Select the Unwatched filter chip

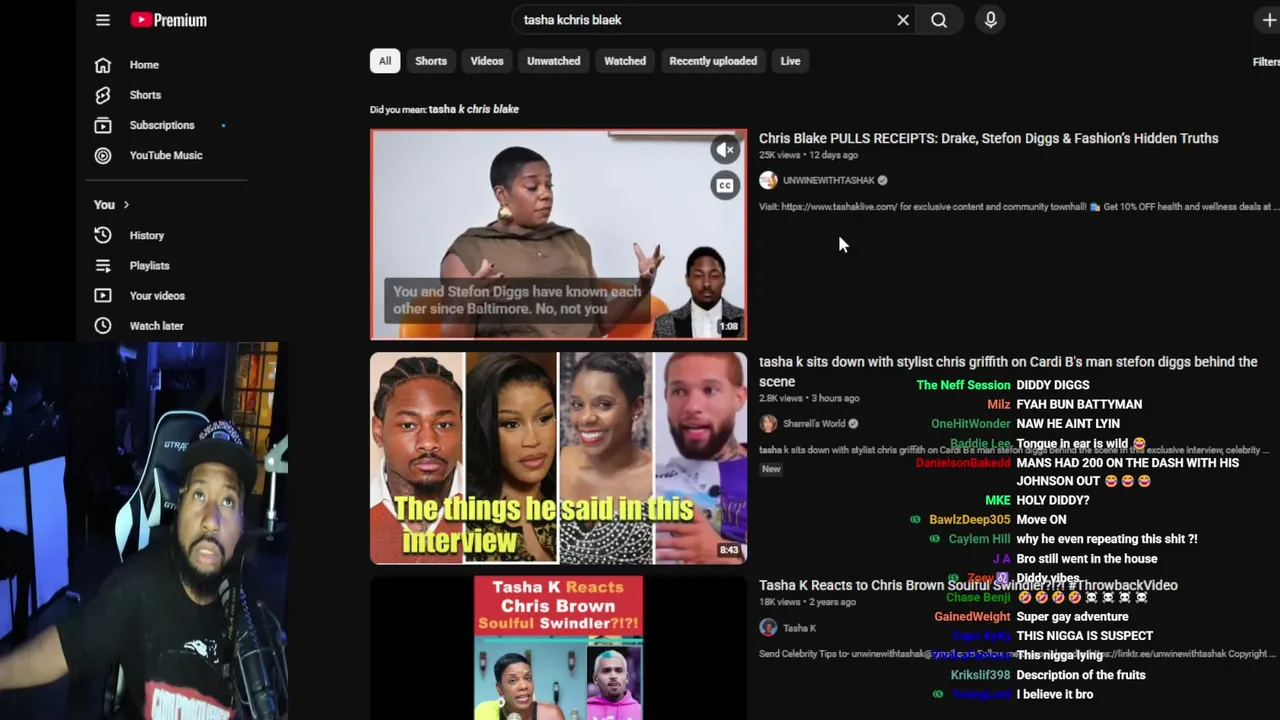click(553, 61)
